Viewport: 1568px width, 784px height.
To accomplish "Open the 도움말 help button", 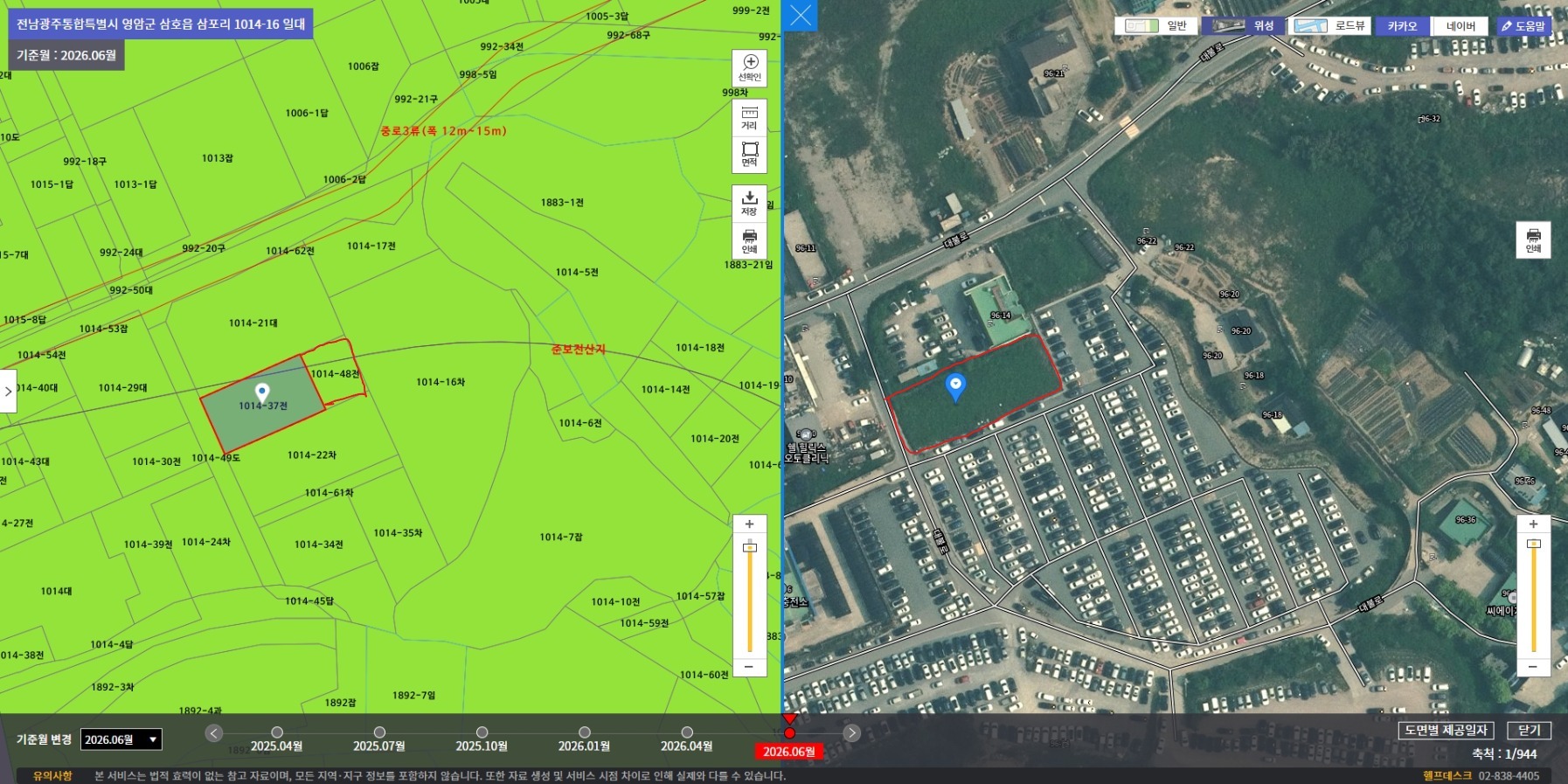I will click(x=1523, y=26).
